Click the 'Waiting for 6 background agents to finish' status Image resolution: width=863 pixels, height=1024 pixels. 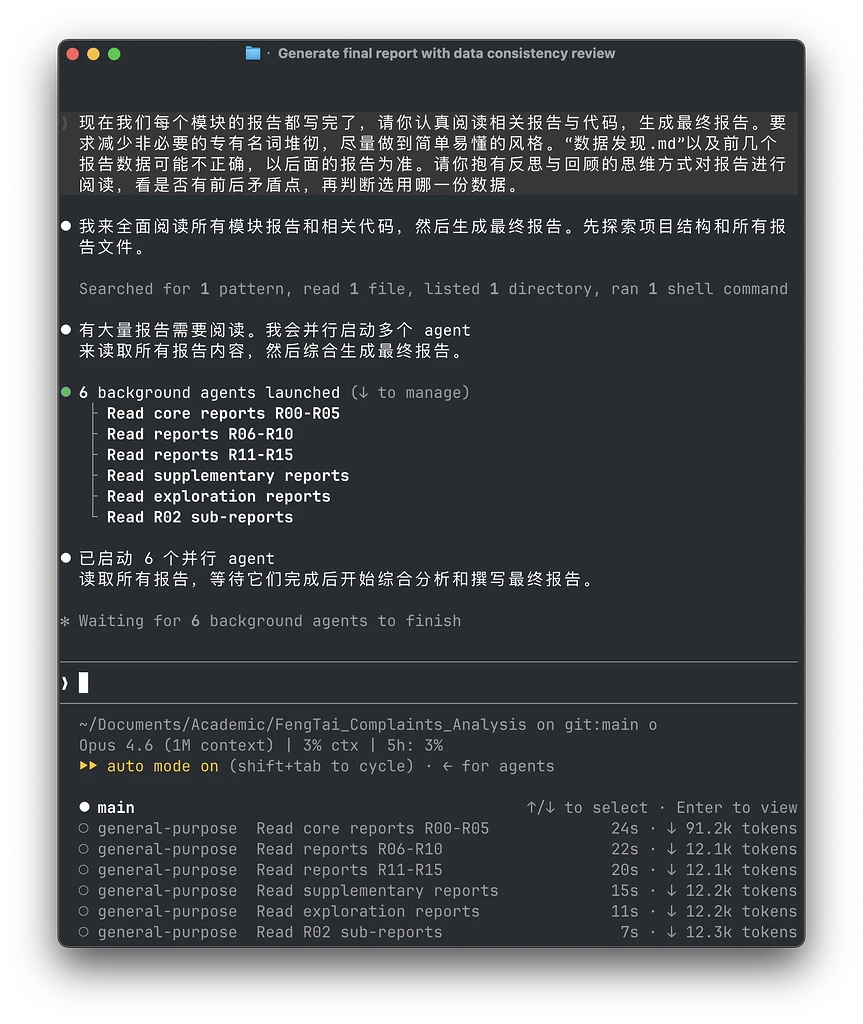270,621
